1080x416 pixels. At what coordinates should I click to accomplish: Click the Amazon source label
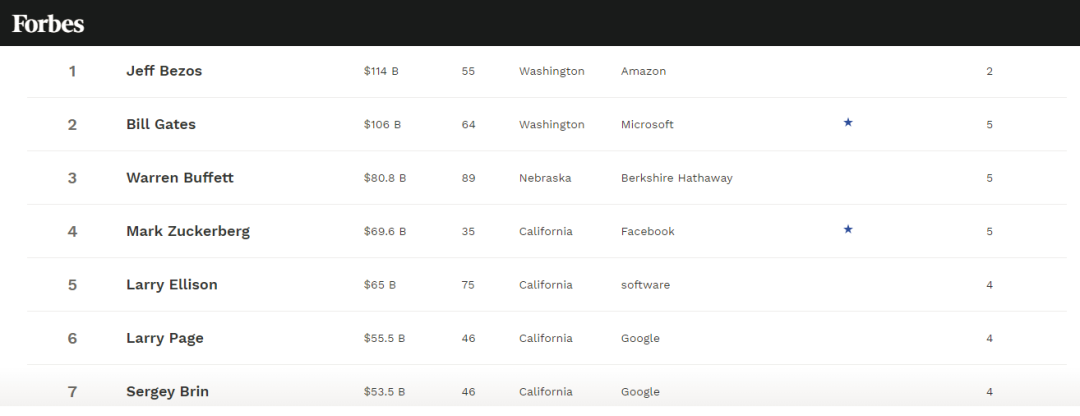(x=643, y=71)
